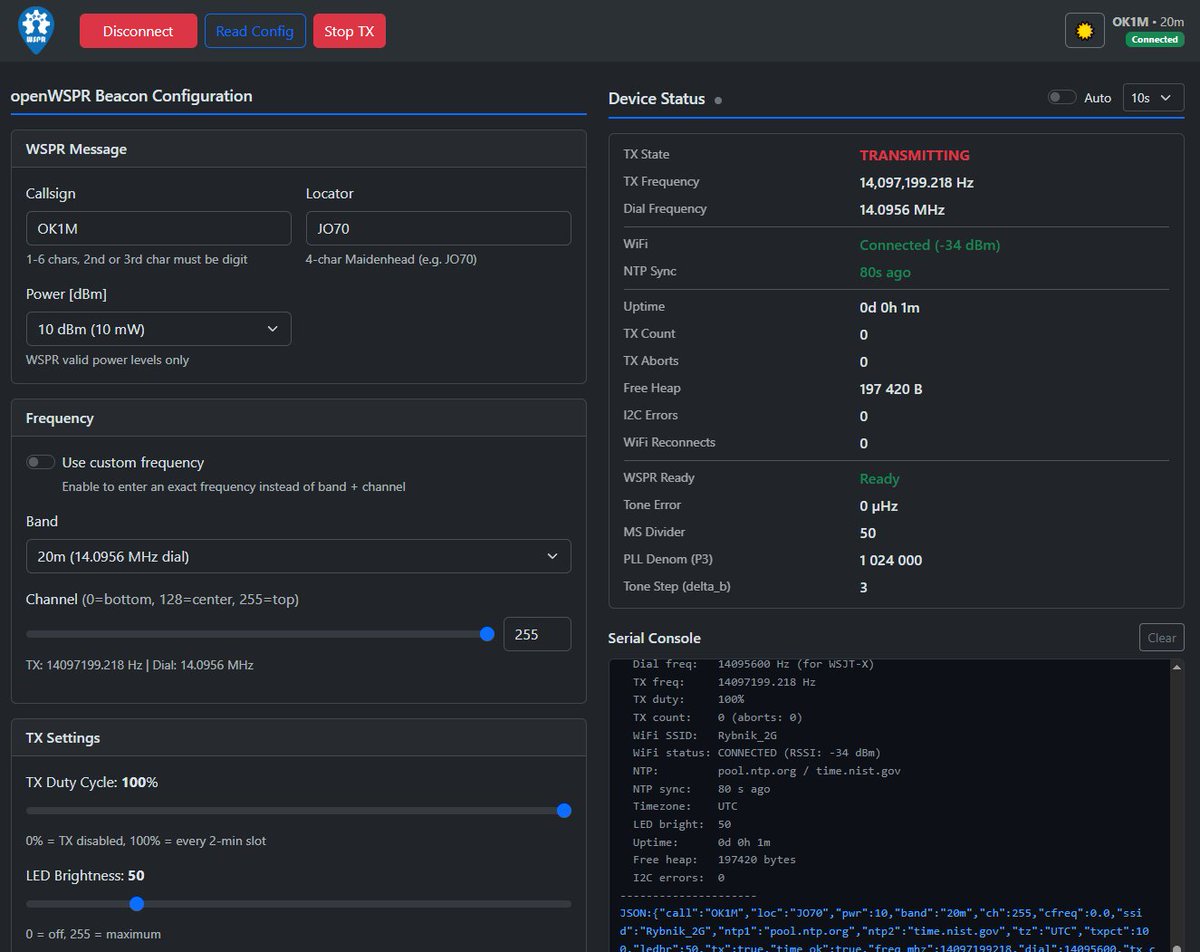The height and width of the screenshot is (952, 1200).
Task: Click MS Divider value 50
Action: [x=868, y=533]
